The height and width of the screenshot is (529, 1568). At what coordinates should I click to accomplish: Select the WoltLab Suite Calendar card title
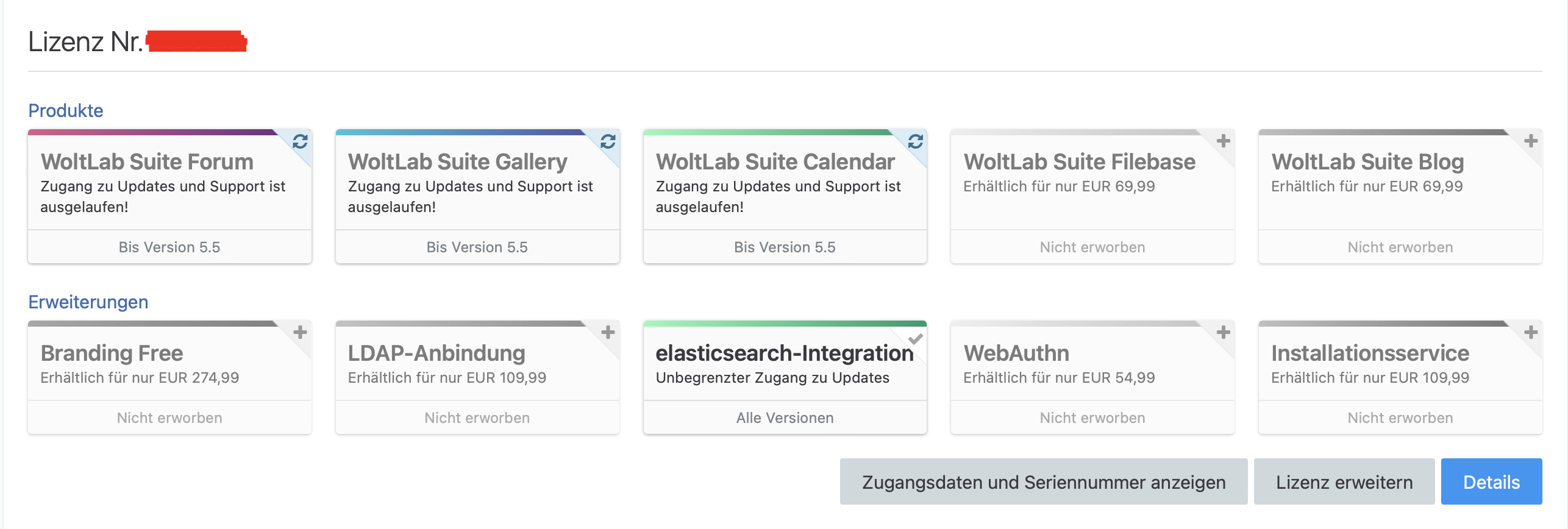coord(775,162)
